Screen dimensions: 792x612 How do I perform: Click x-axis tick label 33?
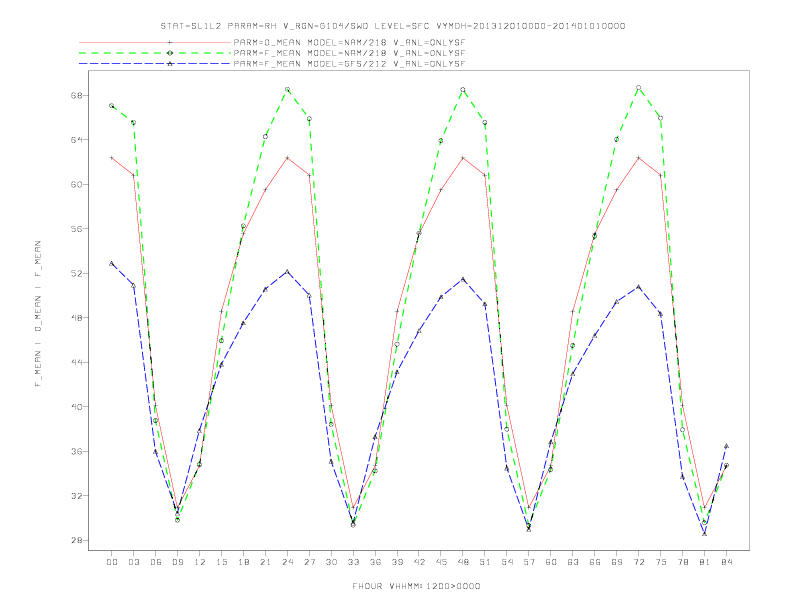click(353, 562)
